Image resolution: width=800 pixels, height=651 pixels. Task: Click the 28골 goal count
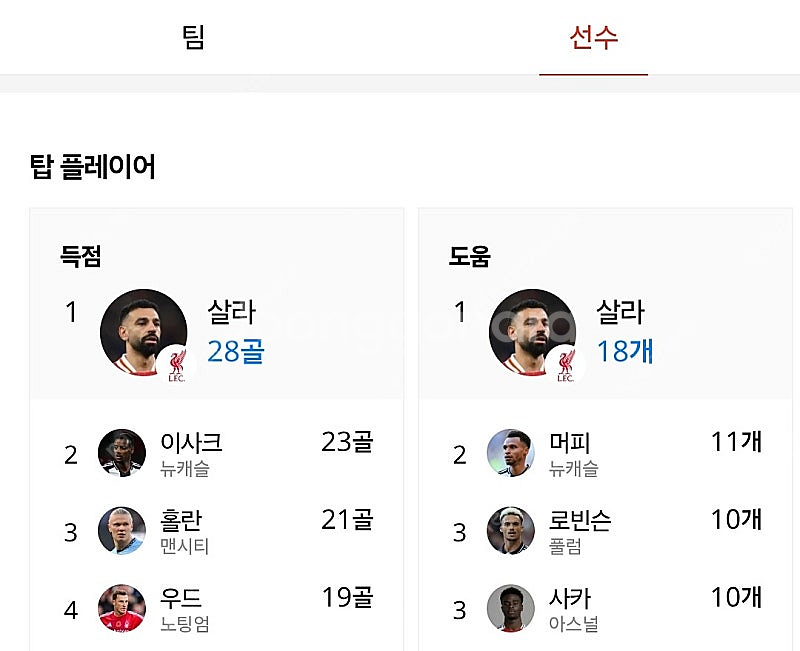236,352
